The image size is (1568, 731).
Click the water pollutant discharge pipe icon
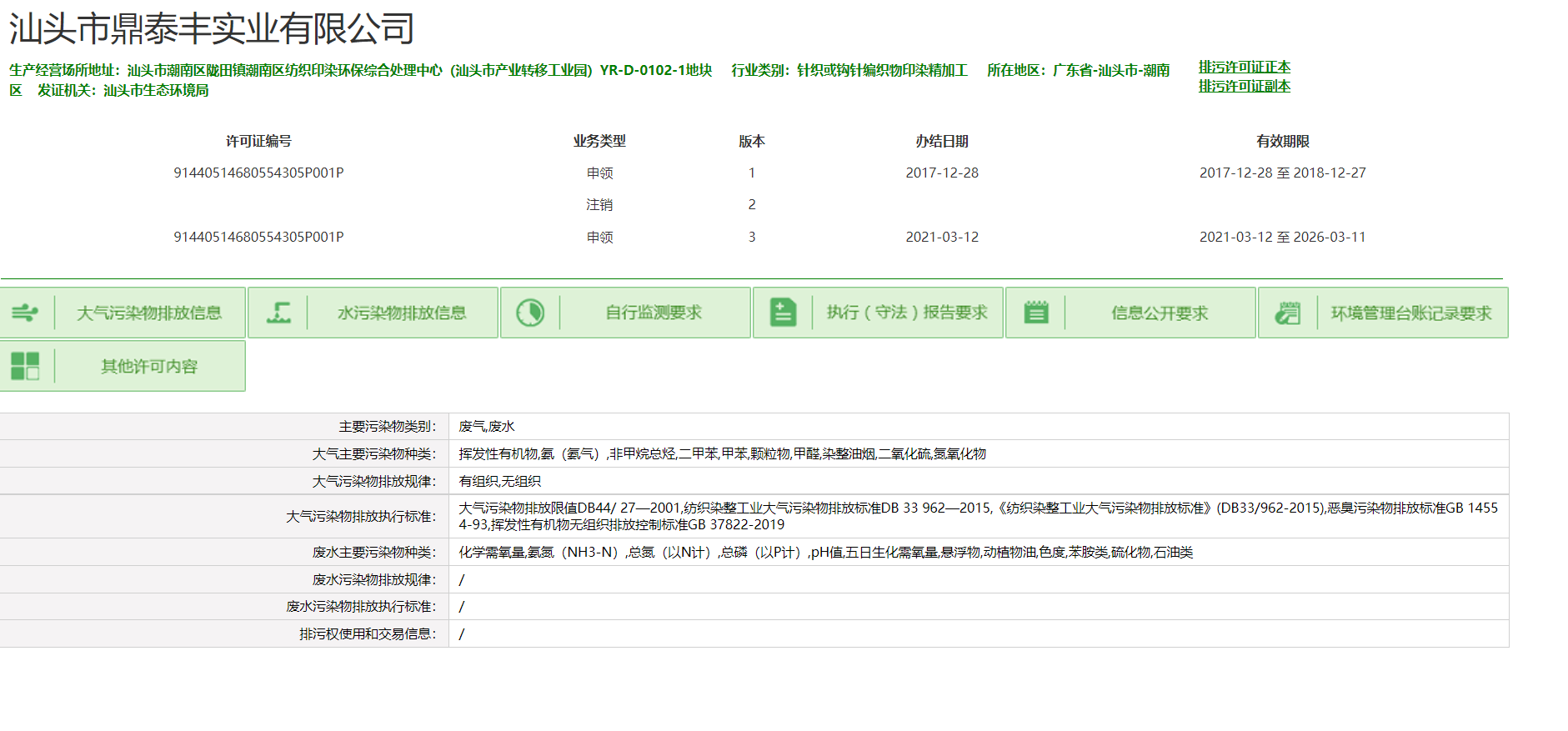point(278,313)
